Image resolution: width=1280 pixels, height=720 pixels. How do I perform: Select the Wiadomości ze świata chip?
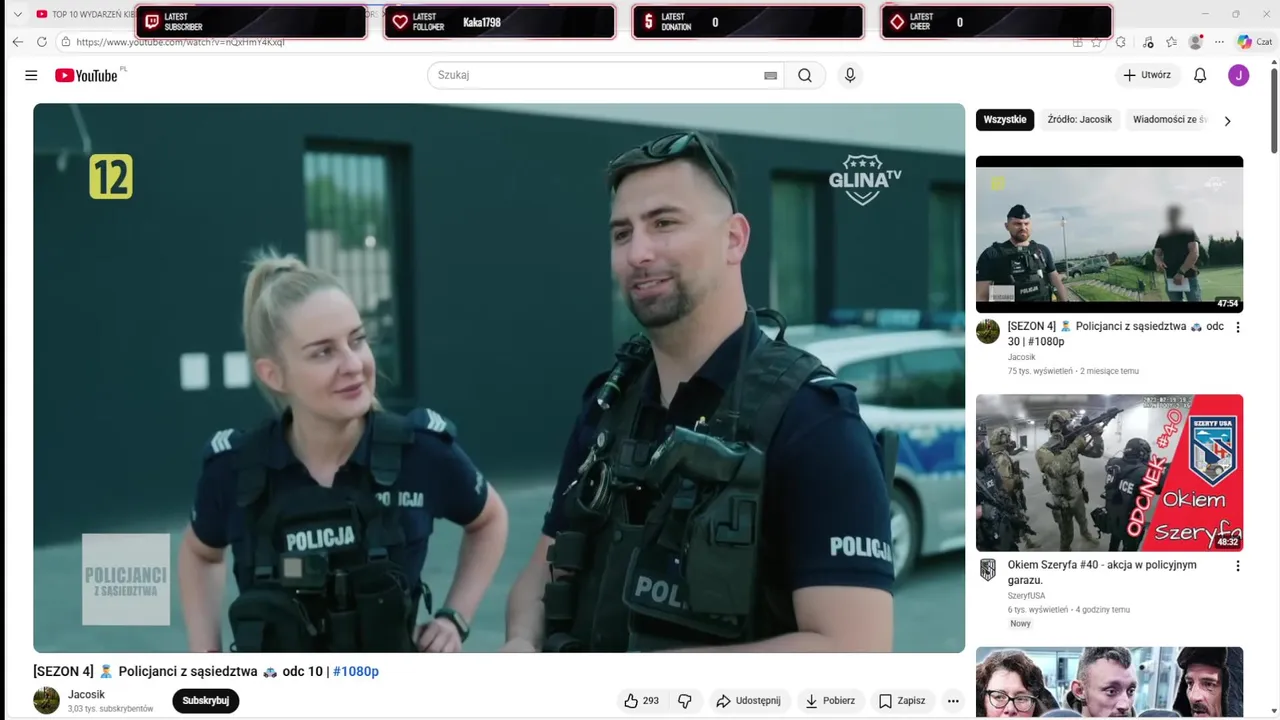(1170, 120)
